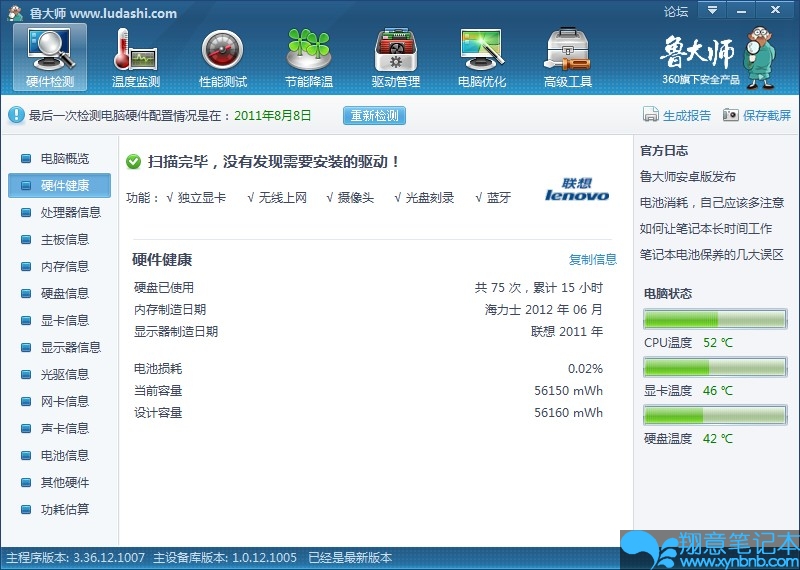This screenshot has height=570, width=800.
Task: Click the 重新检测 button
Action: click(x=374, y=115)
